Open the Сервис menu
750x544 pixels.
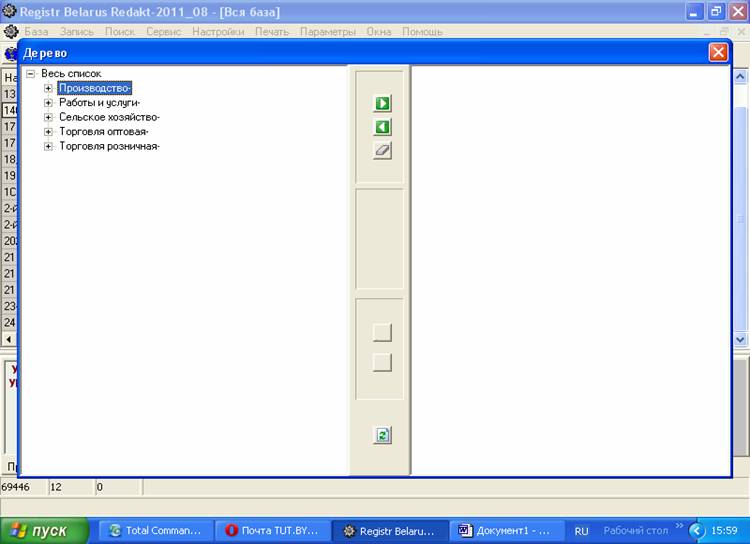tap(163, 32)
